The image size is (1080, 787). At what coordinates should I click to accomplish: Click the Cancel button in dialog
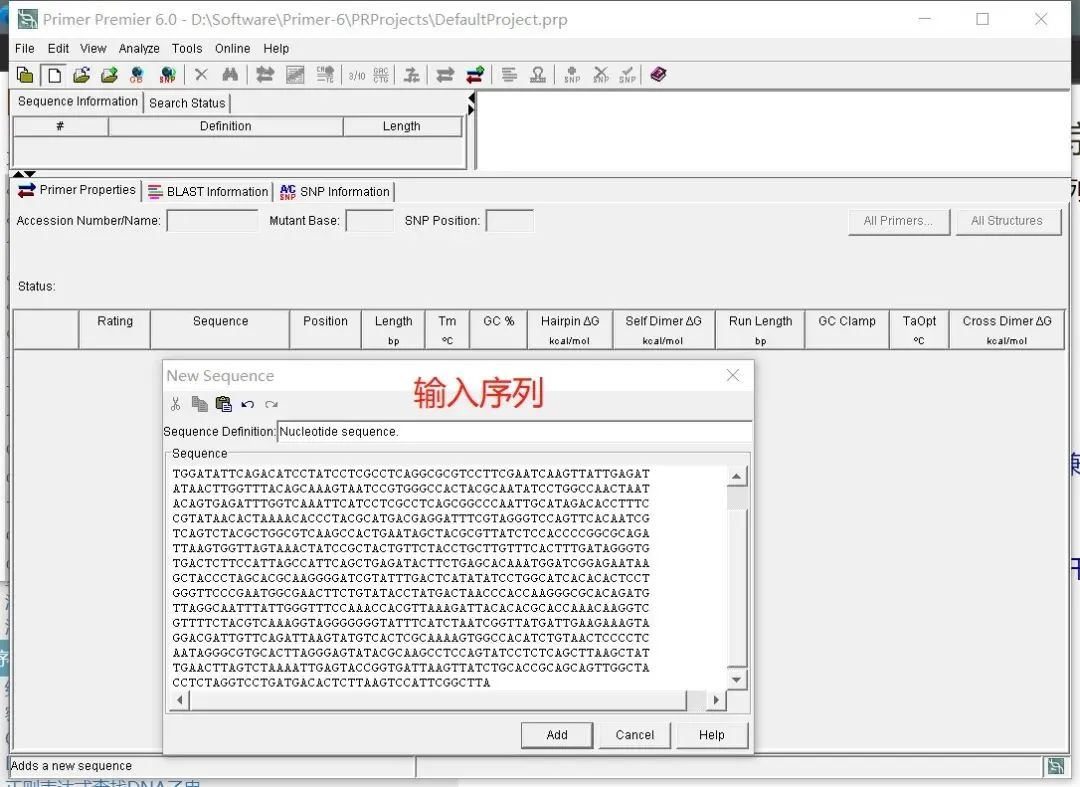634,735
